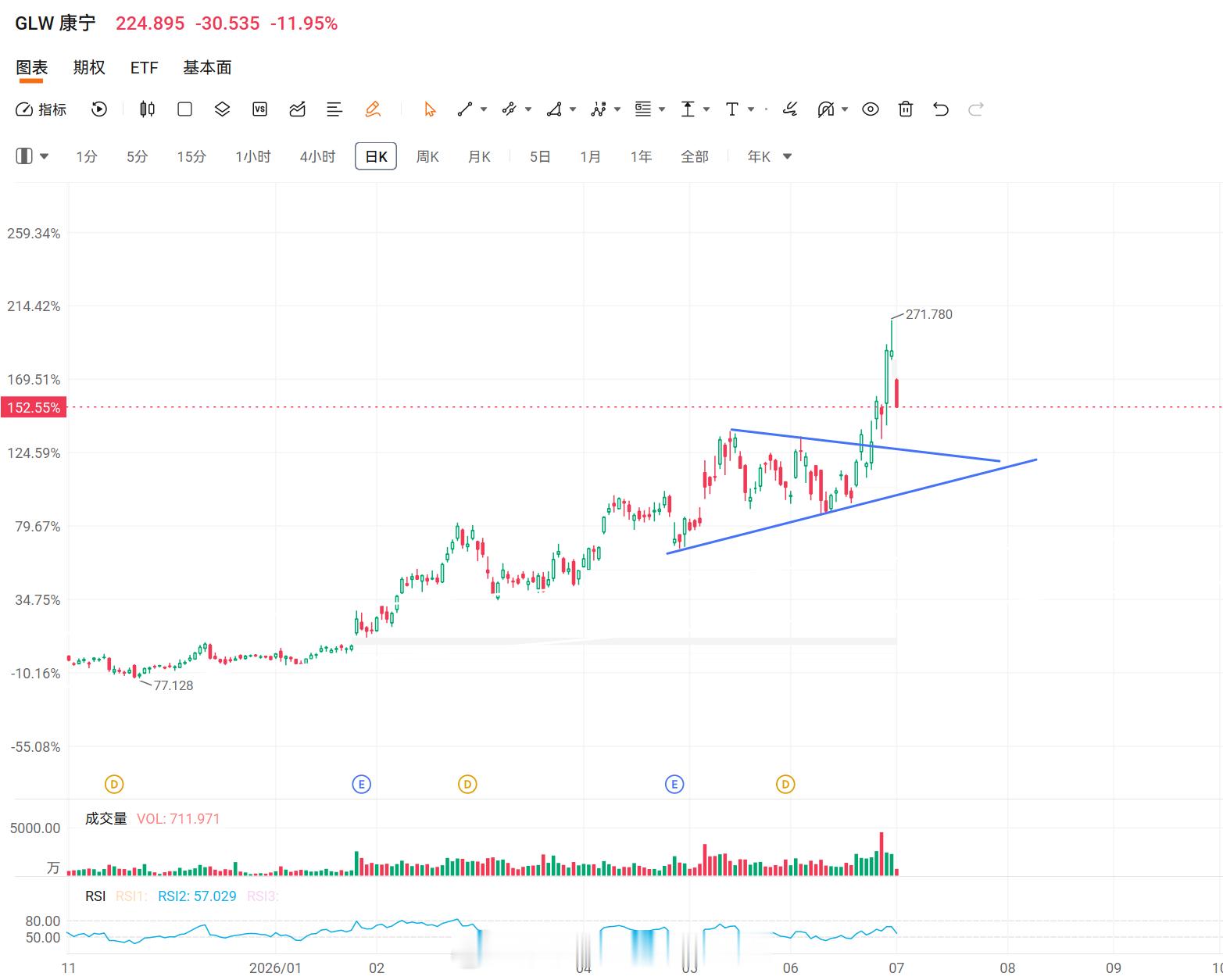Select the 15分 timeframe
Viewport: 1223px width, 980px height.
click(191, 156)
